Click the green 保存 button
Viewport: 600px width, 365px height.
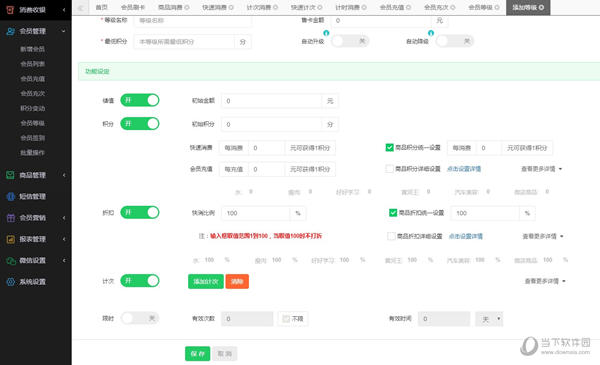point(198,354)
